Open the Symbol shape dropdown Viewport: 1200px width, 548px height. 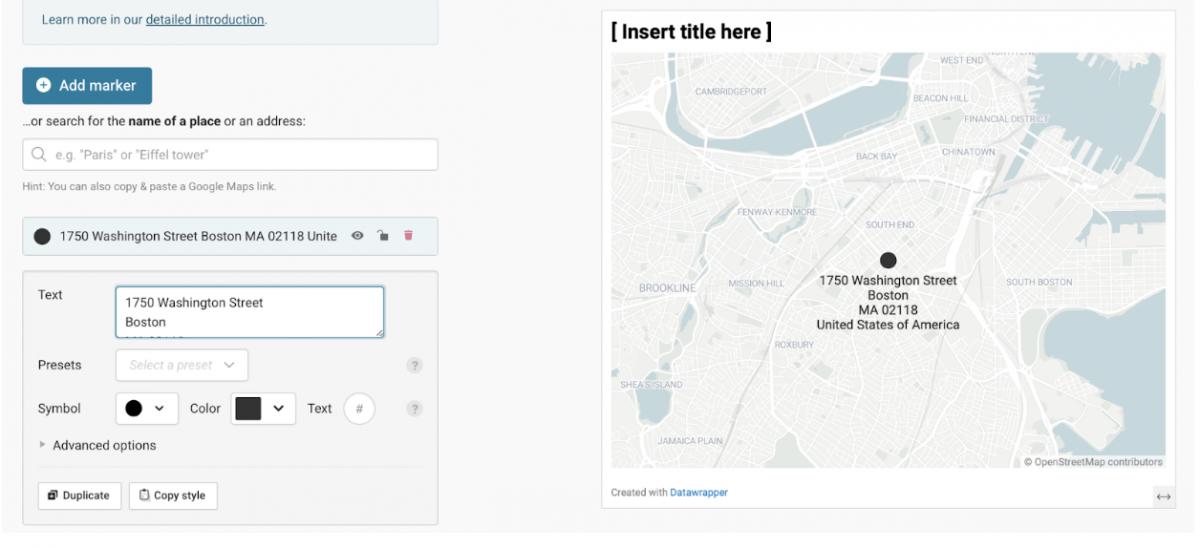coord(147,409)
